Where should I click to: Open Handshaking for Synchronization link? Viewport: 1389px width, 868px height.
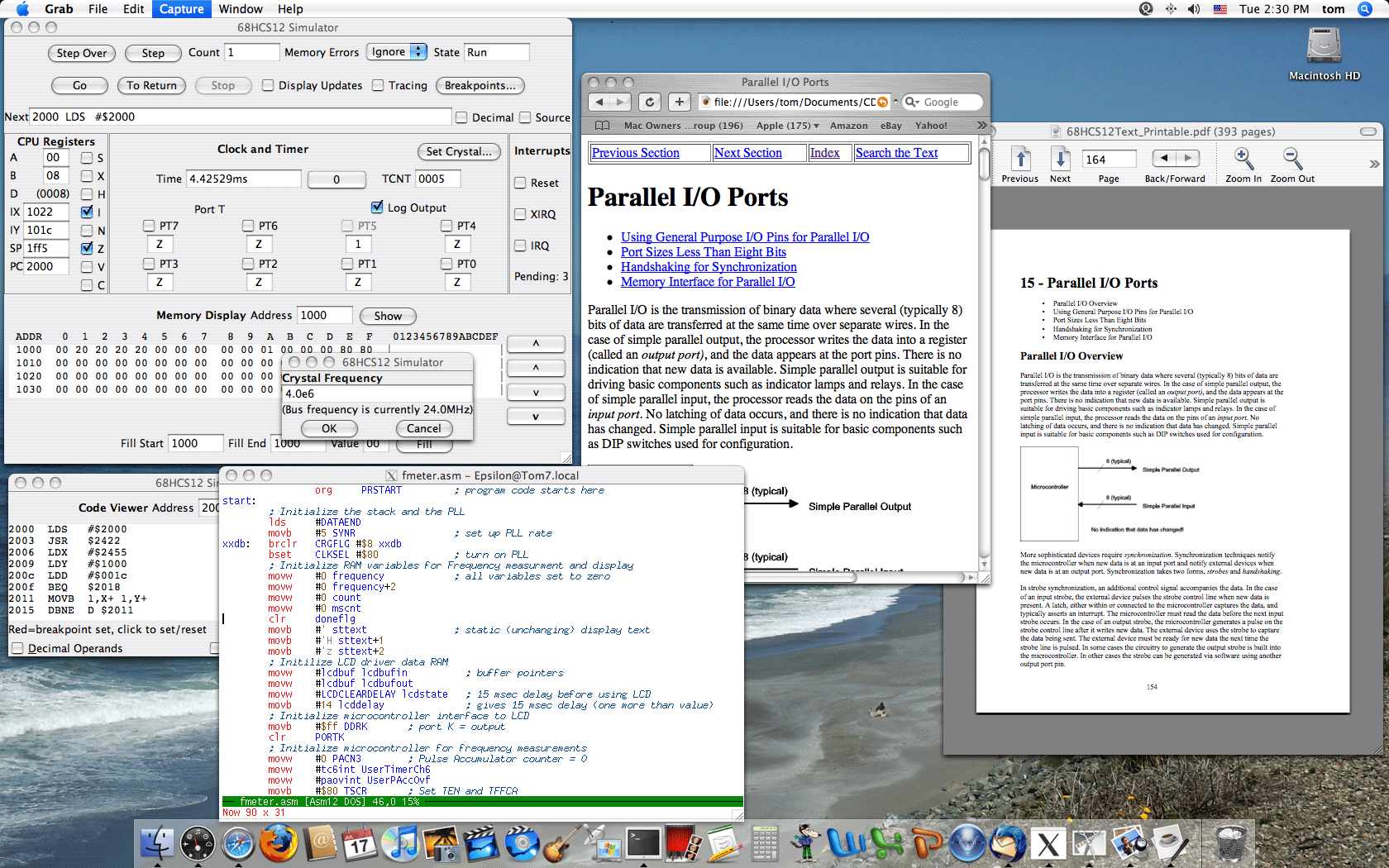[x=709, y=267]
